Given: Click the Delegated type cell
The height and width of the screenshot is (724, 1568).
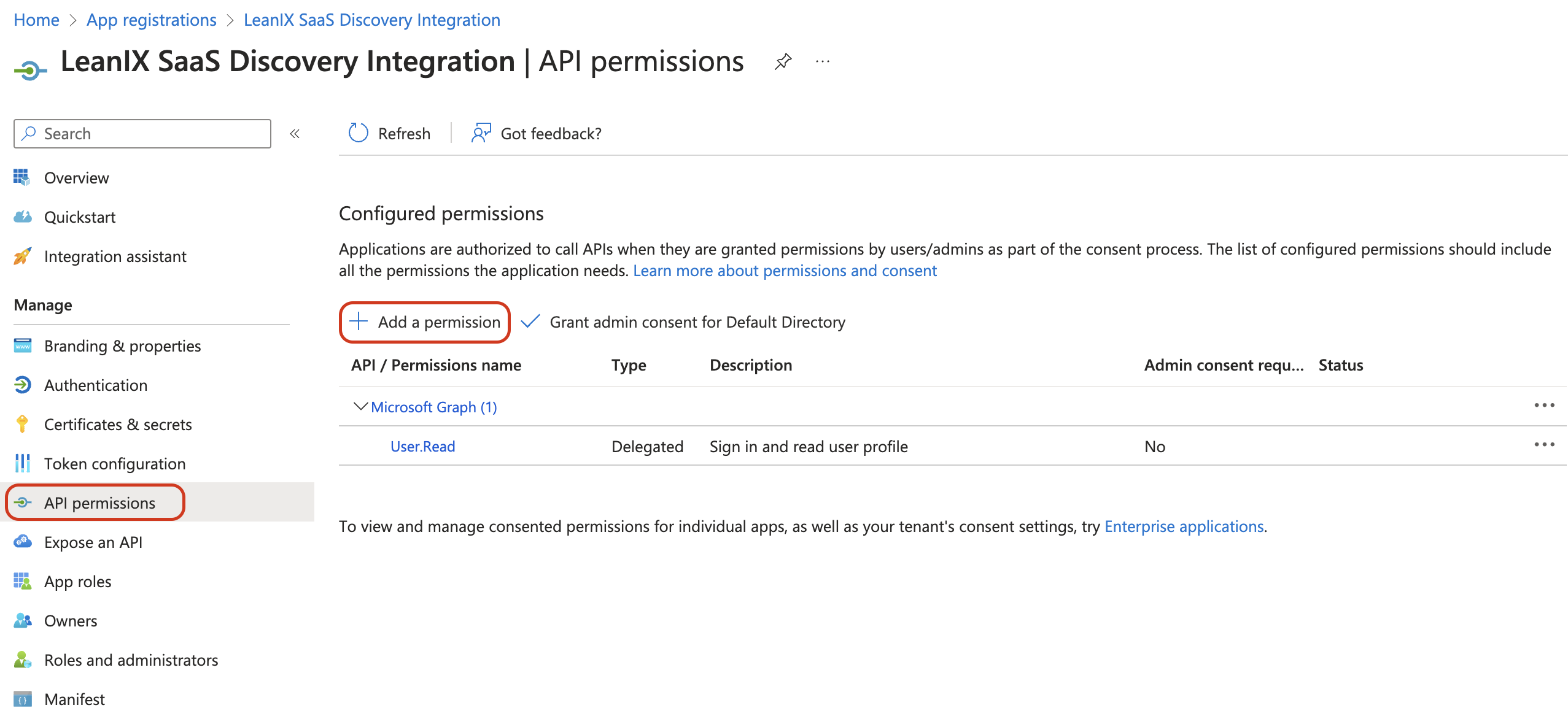Looking at the screenshot, I should pyautogui.click(x=647, y=447).
